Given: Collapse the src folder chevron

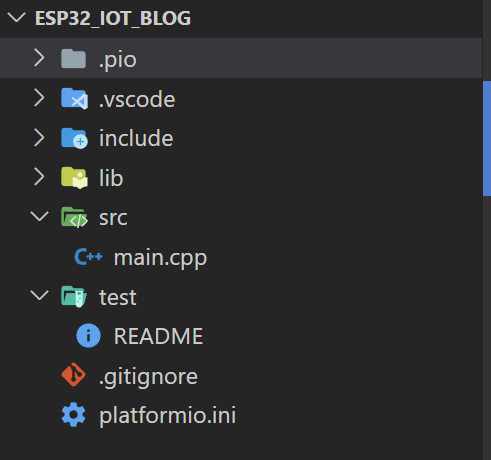Looking at the screenshot, I should [x=40, y=217].
